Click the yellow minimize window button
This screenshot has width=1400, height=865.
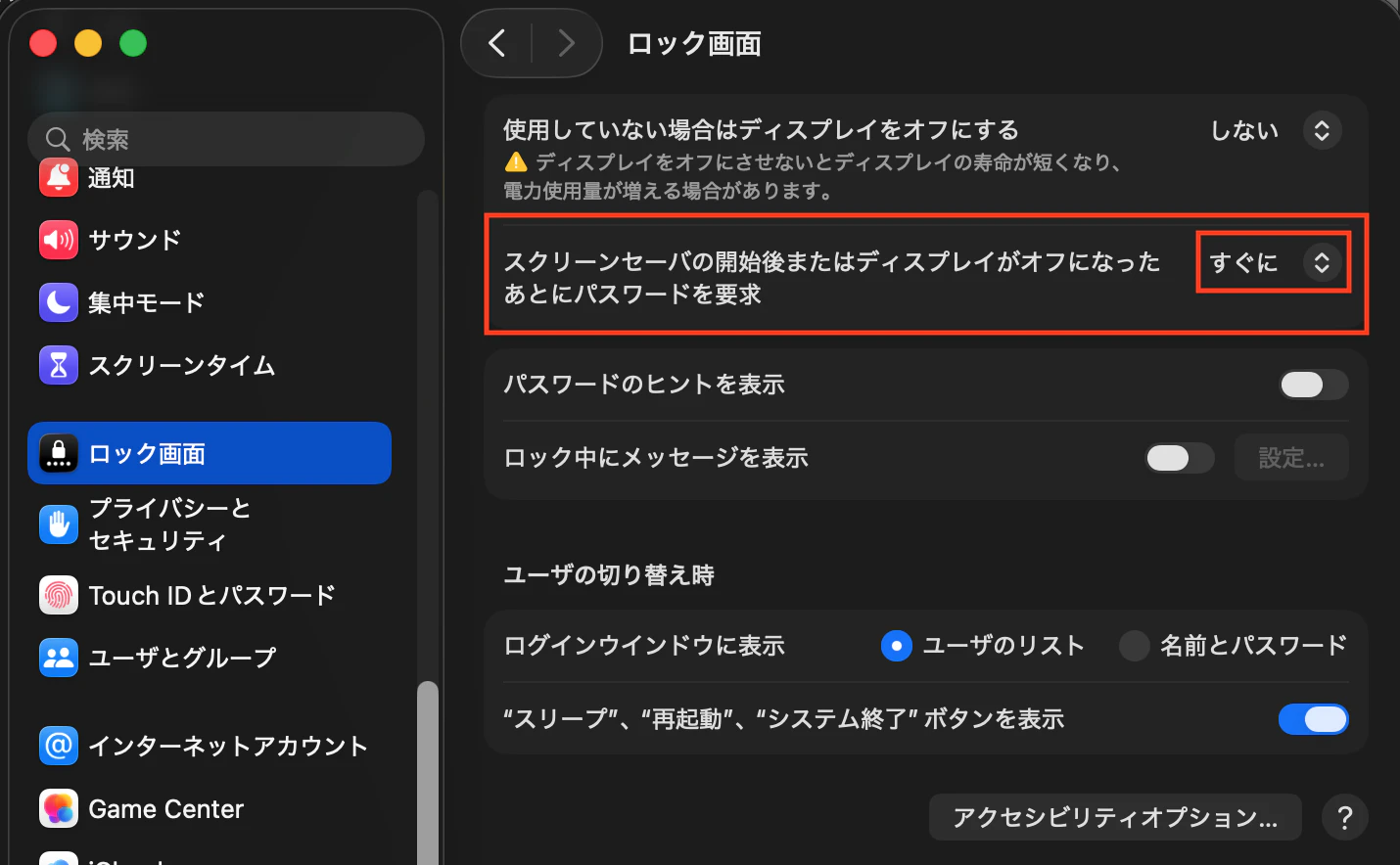[x=88, y=43]
